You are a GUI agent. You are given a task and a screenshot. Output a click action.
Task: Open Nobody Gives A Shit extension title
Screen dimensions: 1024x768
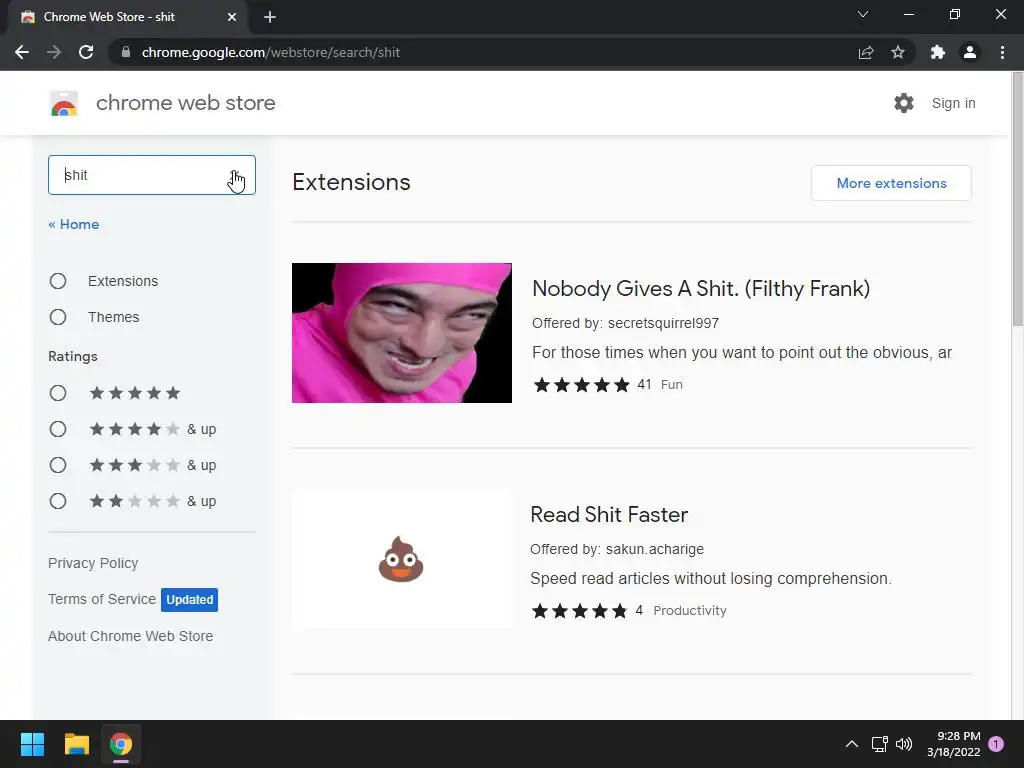701,289
